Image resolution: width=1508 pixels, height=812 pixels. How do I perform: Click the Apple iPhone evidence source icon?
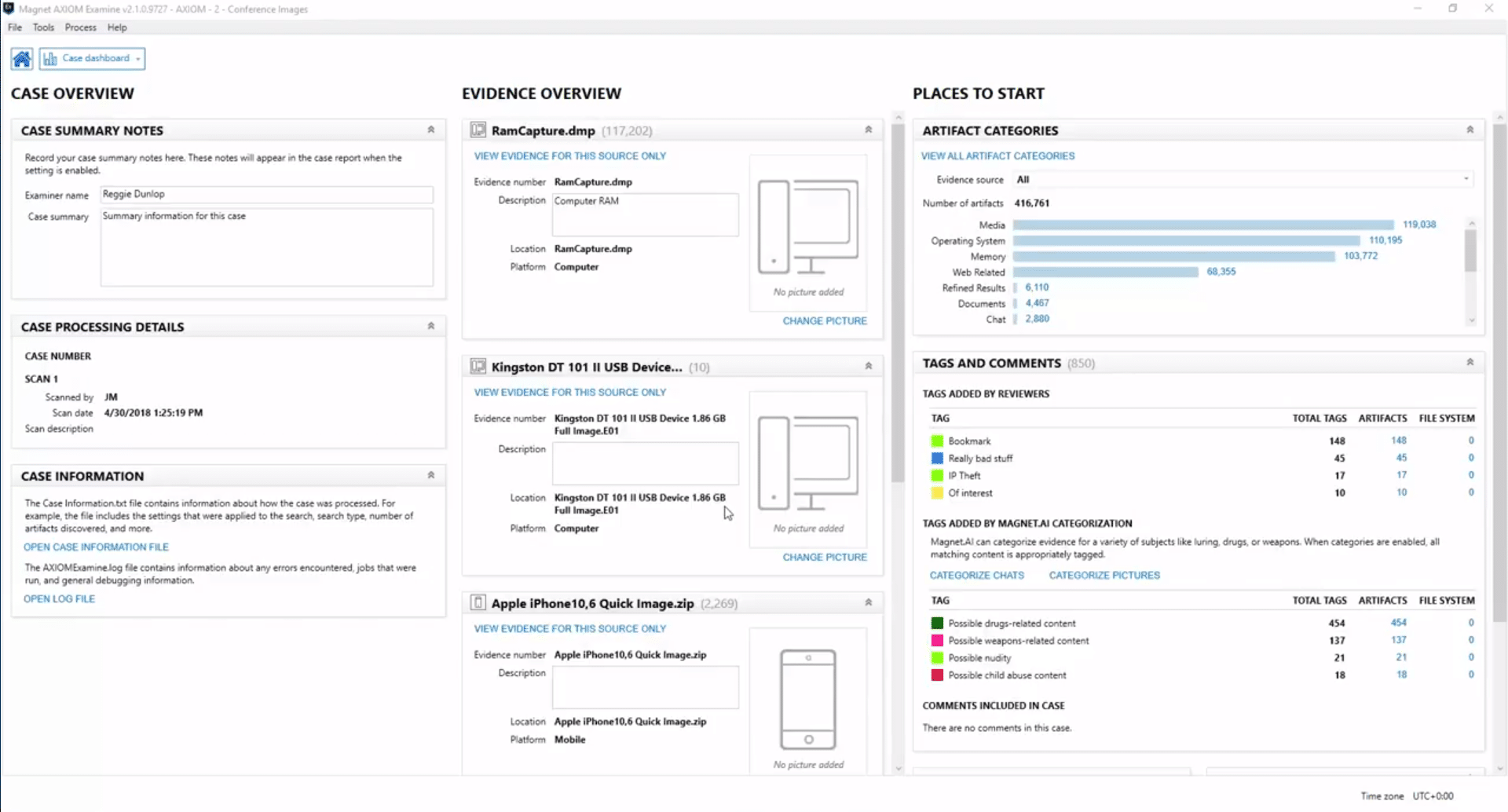click(478, 602)
